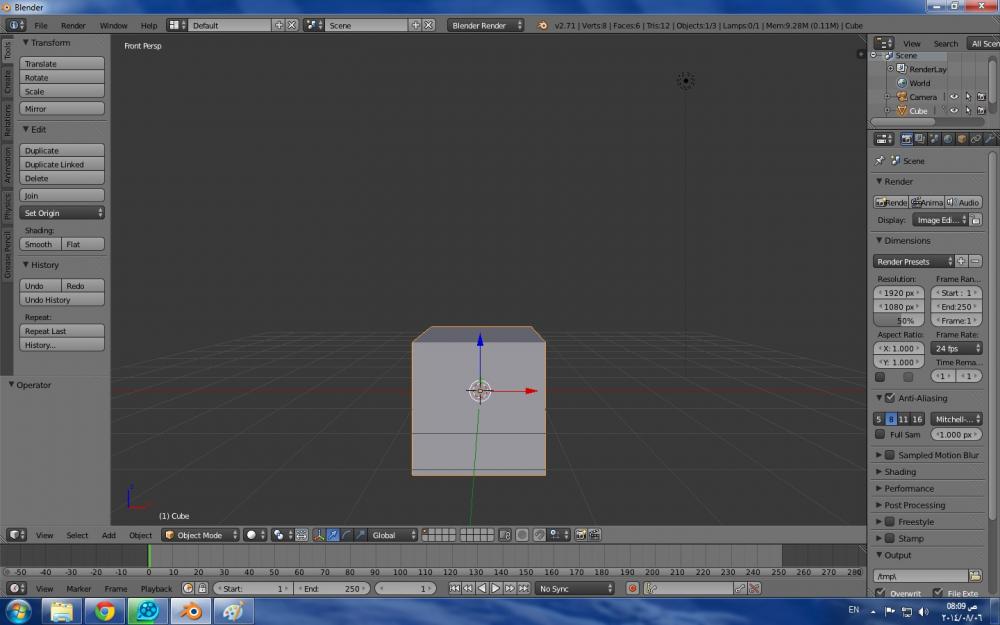Click the output folder browse icon
The width and height of the screenshot is (1000, 625).
tap(975, 576)
